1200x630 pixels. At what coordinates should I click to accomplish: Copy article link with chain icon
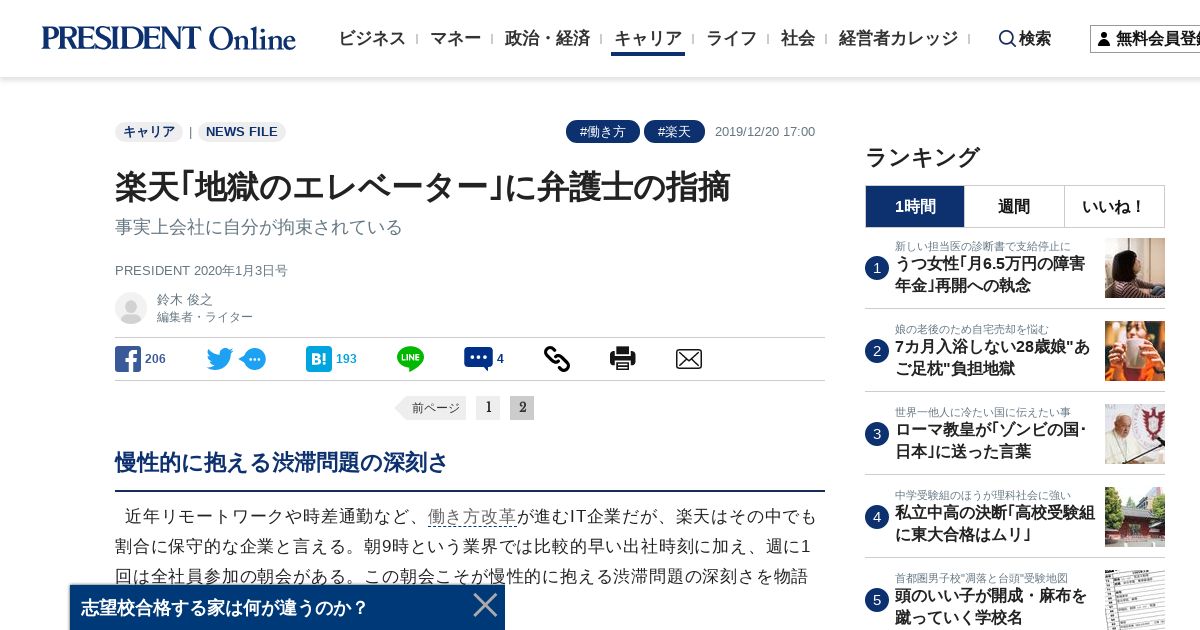pyautogui.click(x=557, y=359)
